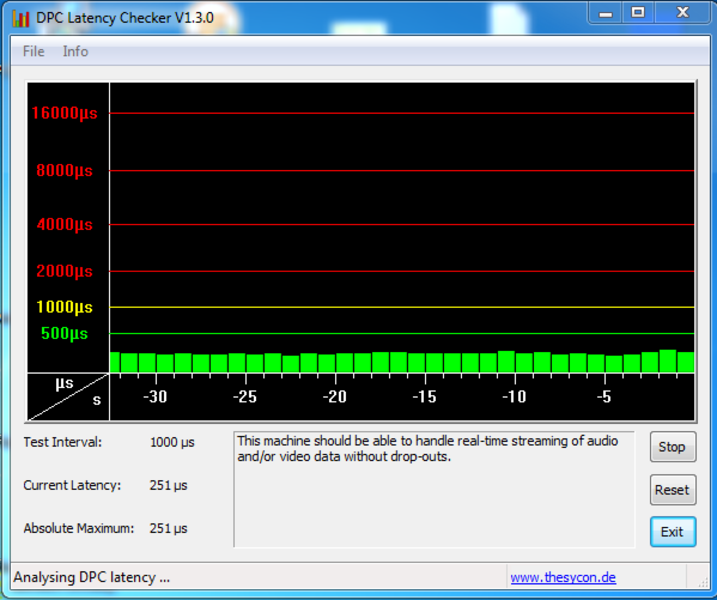Click the 2000µs axis label
This screenshot has height=600, width=717.
64,271
